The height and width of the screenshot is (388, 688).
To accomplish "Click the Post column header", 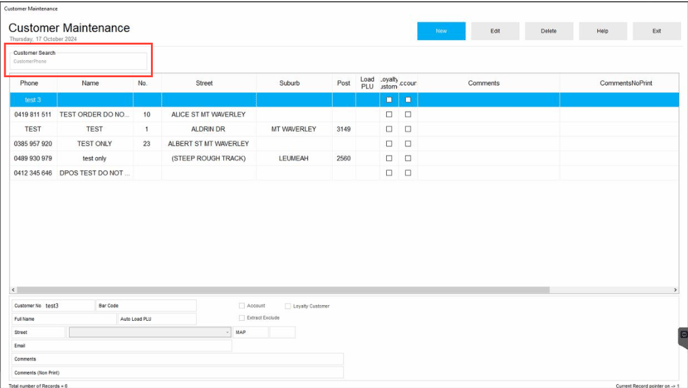I will [x=344, y=83].
